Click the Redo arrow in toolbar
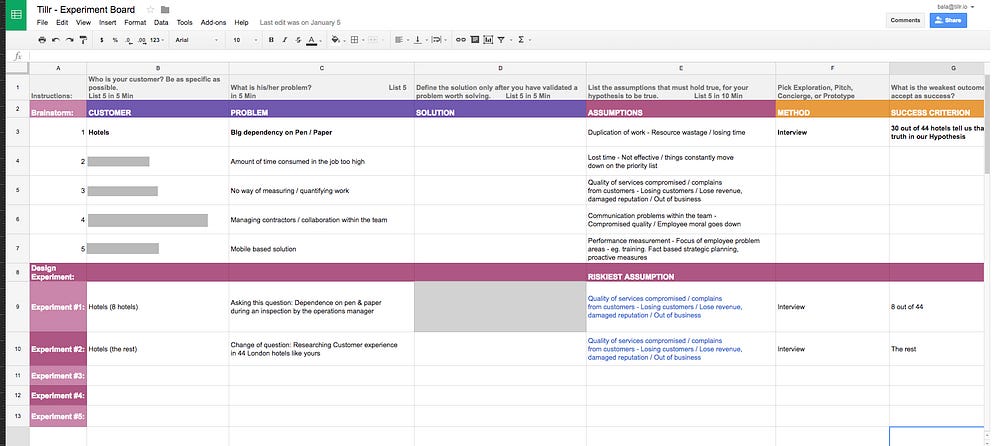Screen dimensions: 1000x446 coord(69,40)
